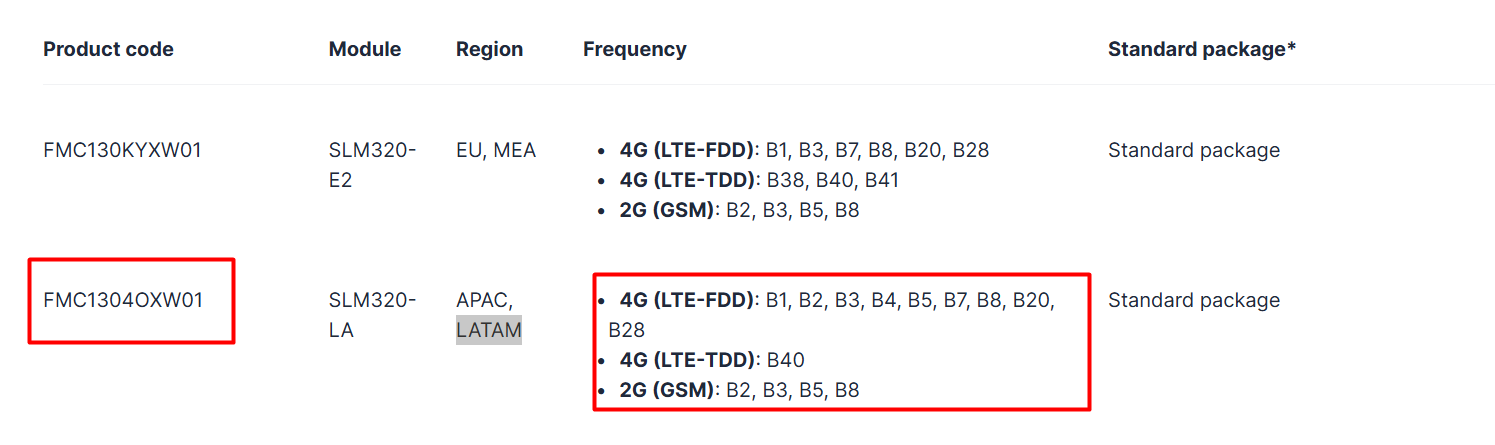Click the Product code column header
Viewport: 1495px width, 445px height.
tap(108, 49)
